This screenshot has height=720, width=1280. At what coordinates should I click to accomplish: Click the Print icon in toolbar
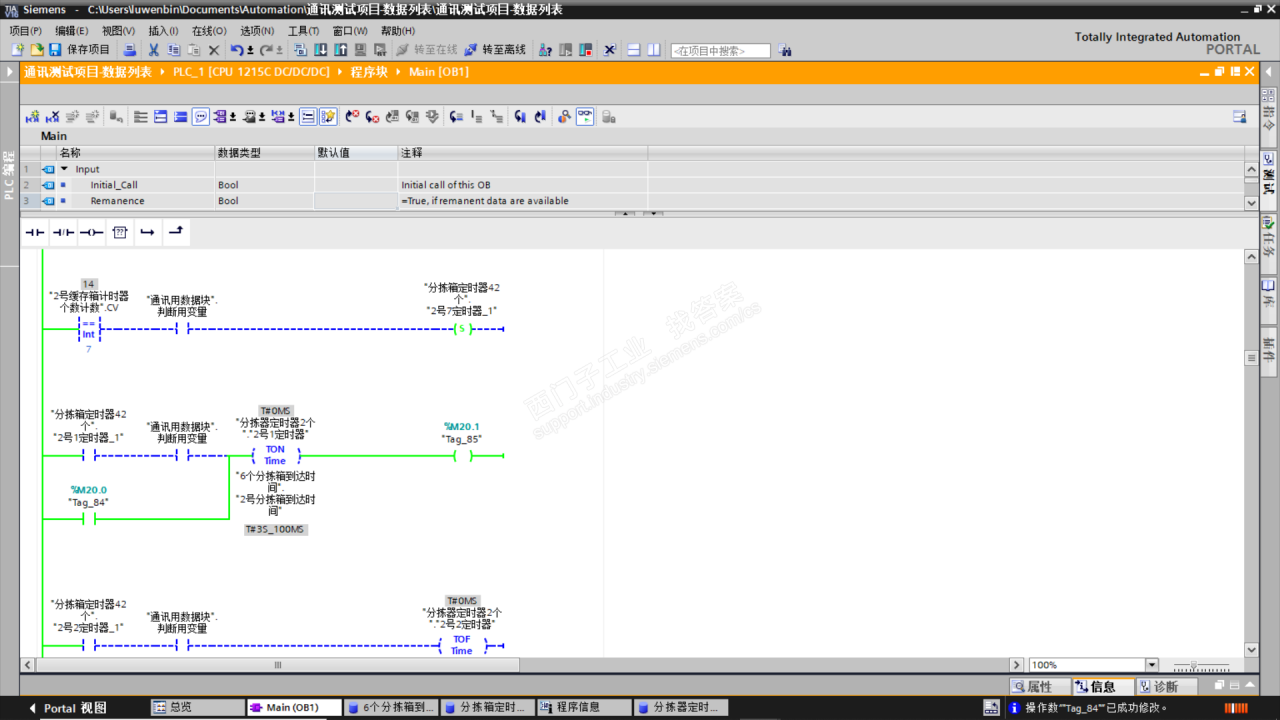(129, 50)
